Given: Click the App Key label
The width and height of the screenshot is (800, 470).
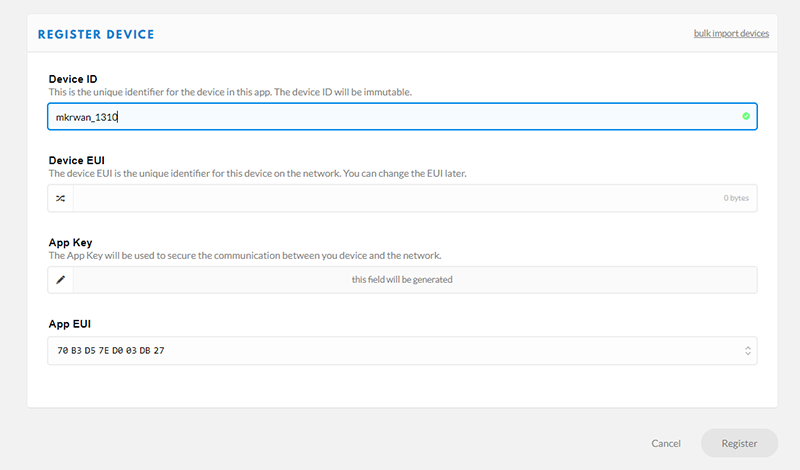Looking at the screenshot, I should [70, 242].
